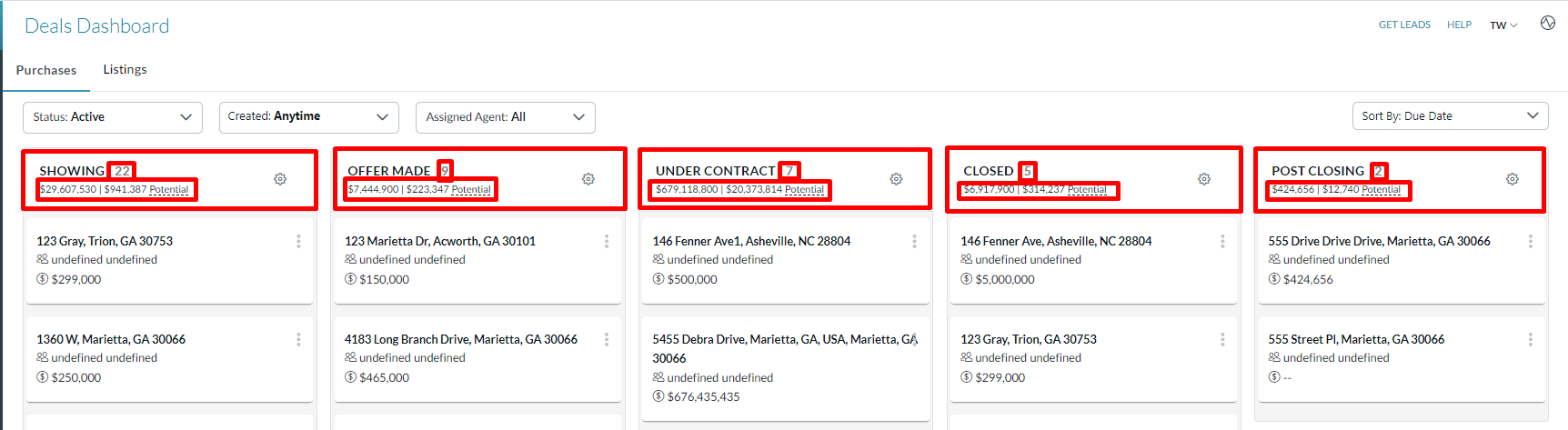The width and height of the screenshot is (1568, 430).
Task: Open the Created: Anytime dropdown
Action: click(308, 117)
